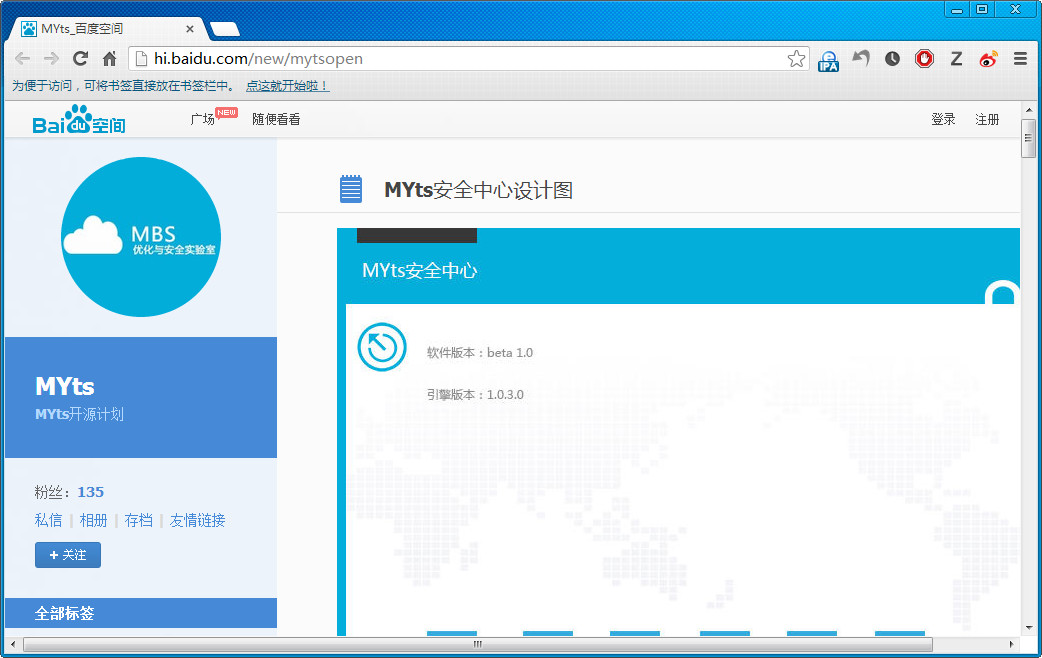Click the MYts开源计划 subtitle

(79, 414)
